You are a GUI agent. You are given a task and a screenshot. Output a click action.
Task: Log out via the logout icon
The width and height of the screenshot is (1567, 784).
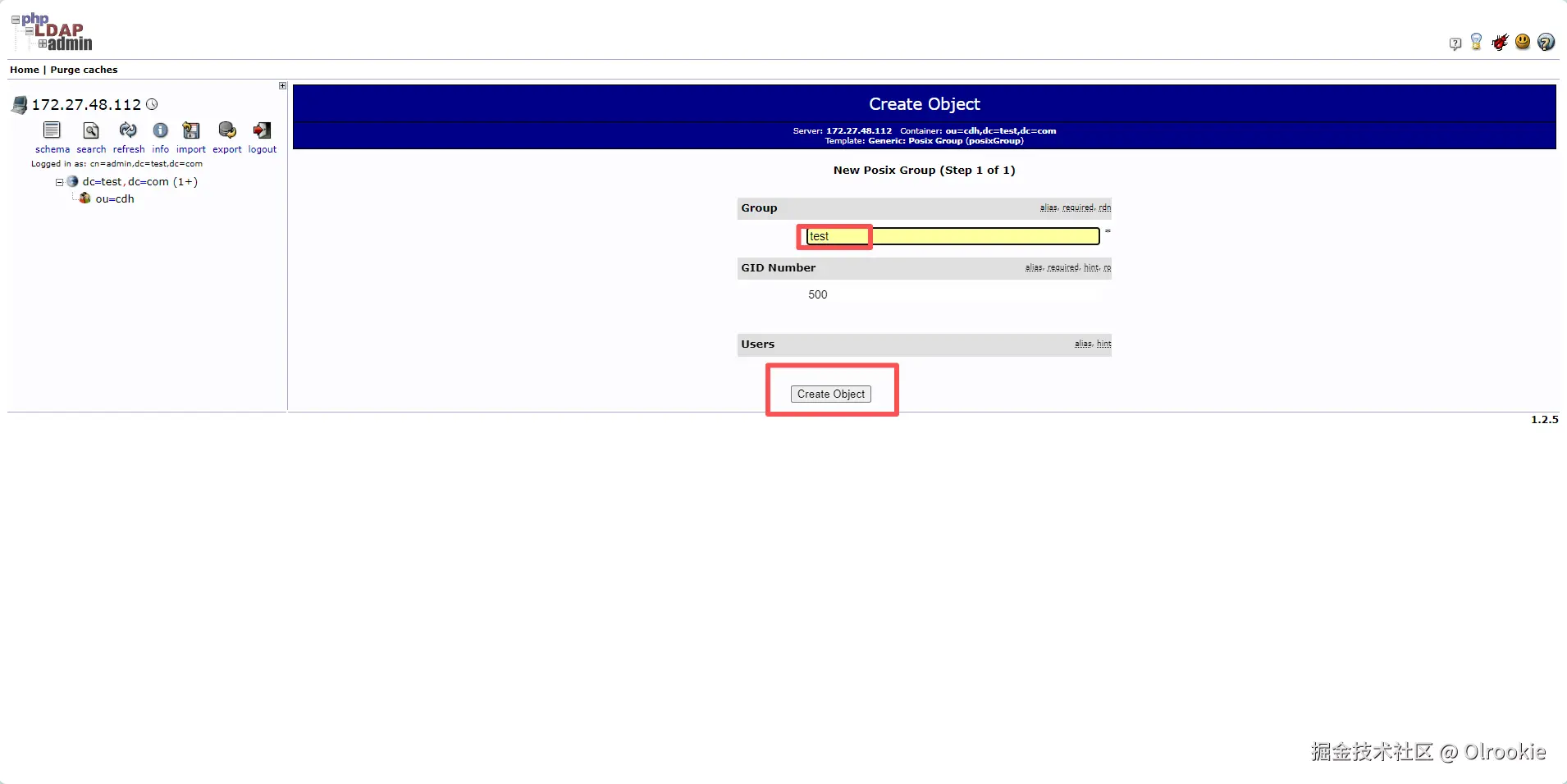(262, 130)
